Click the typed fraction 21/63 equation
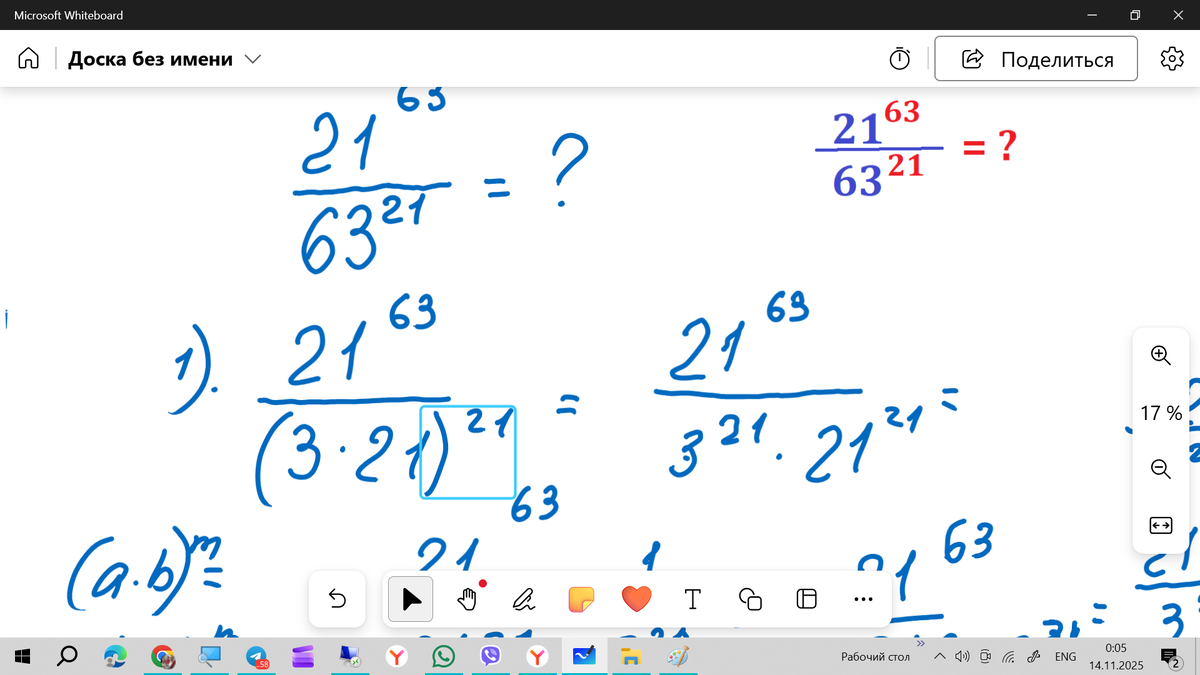 (x=917, y=150)
